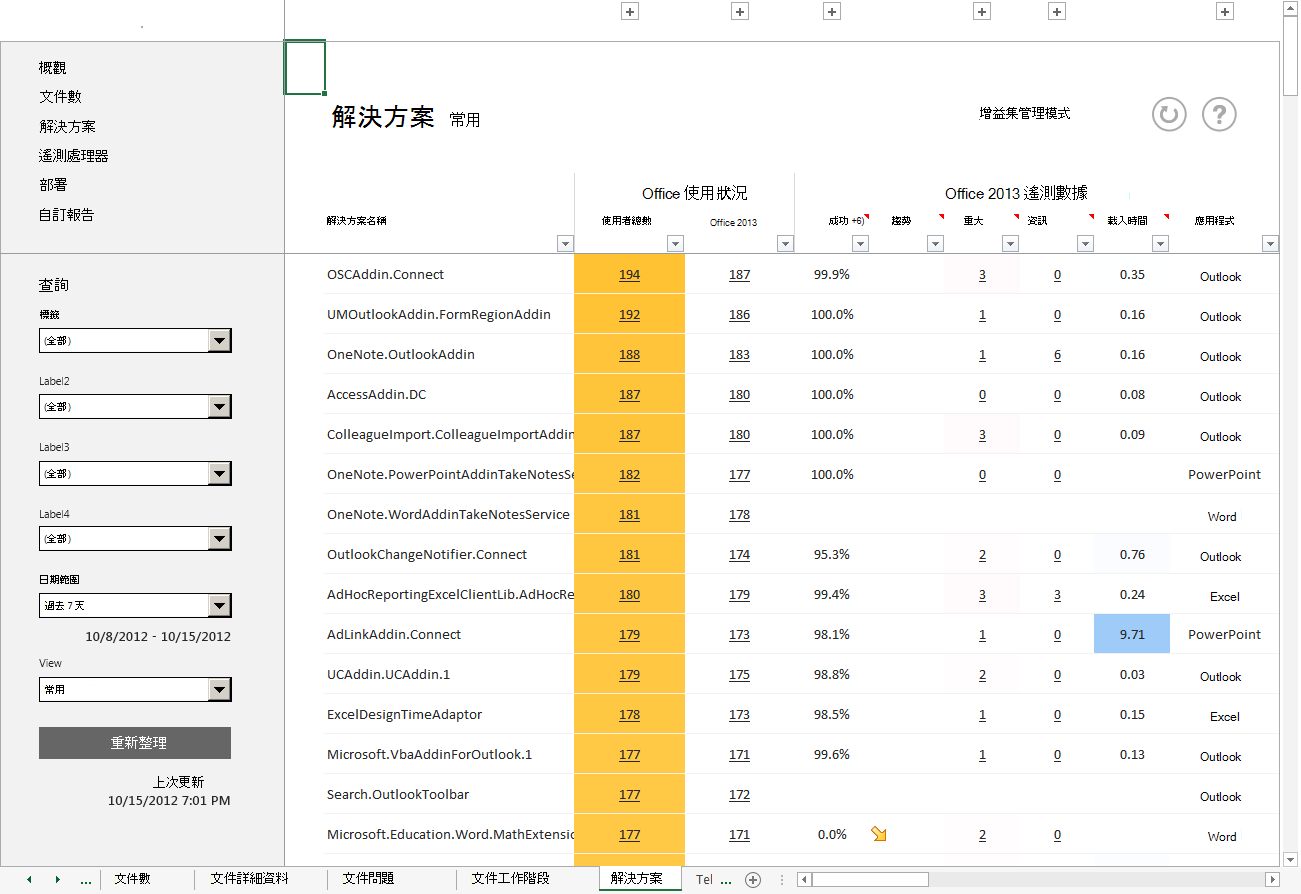This screenshot has width=1301, height=894.
Task: Open filter for 成功 column
Action: (860, 243)
